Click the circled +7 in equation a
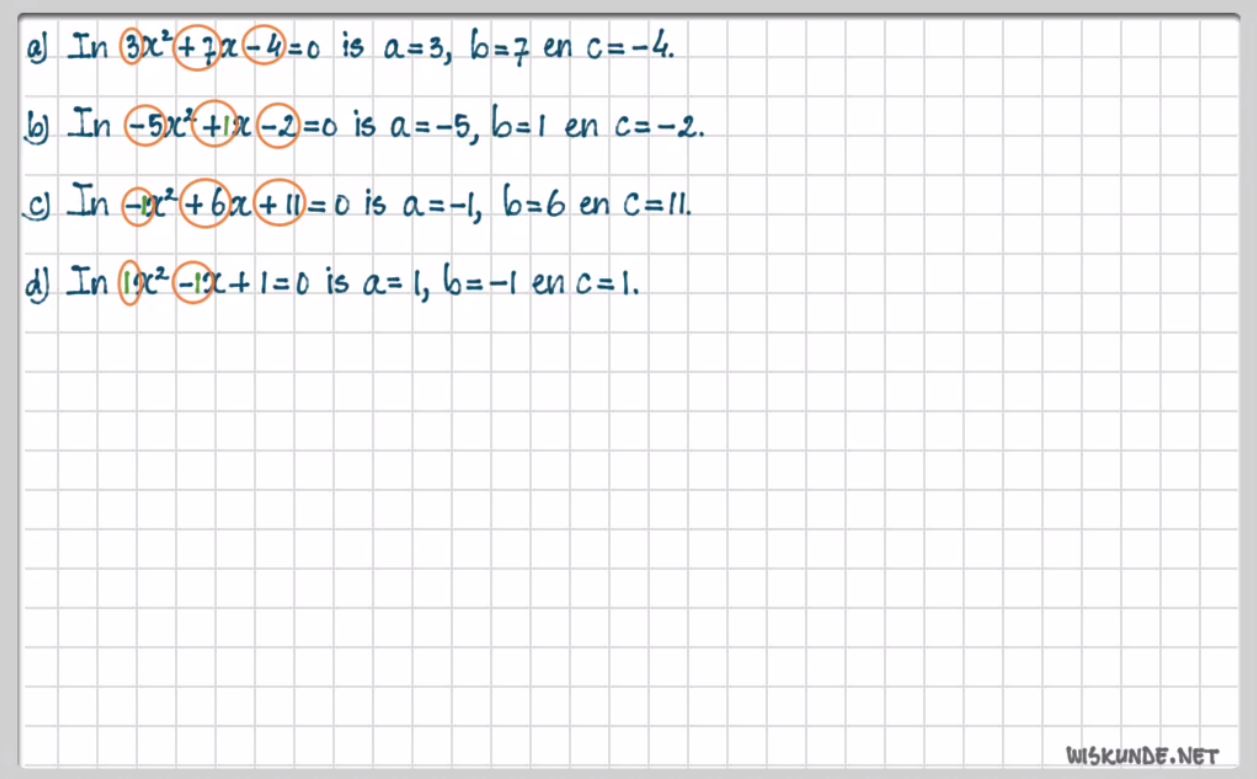 coord(194,48)
